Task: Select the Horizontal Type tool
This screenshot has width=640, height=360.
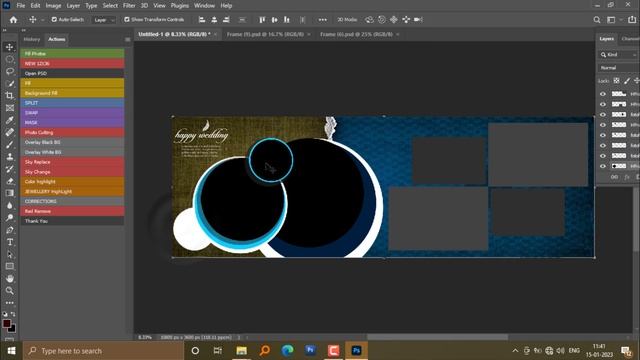Action: click(9, 242)
